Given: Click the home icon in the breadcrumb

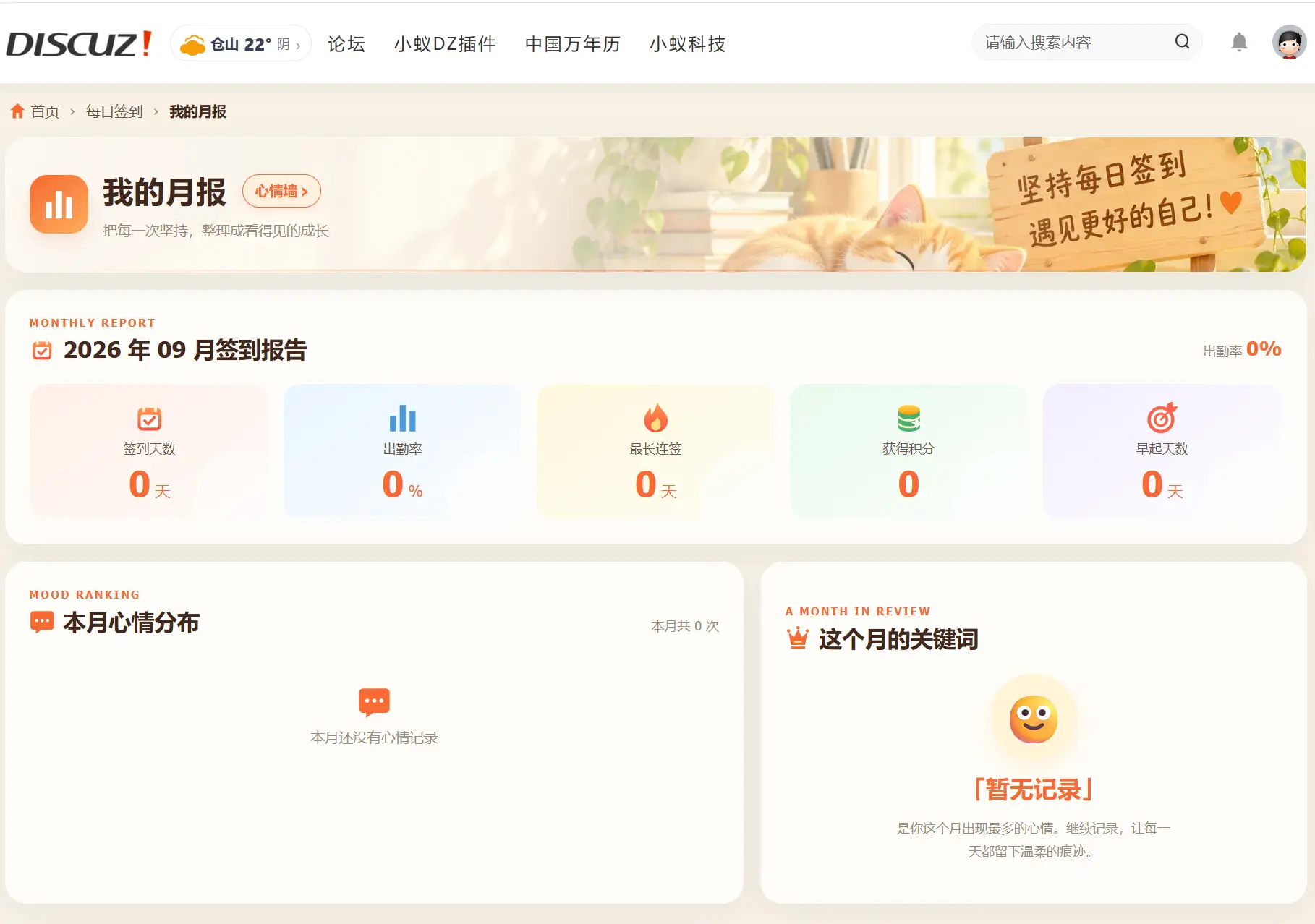Looking at the screenshot, I should [x=17, y=111].
